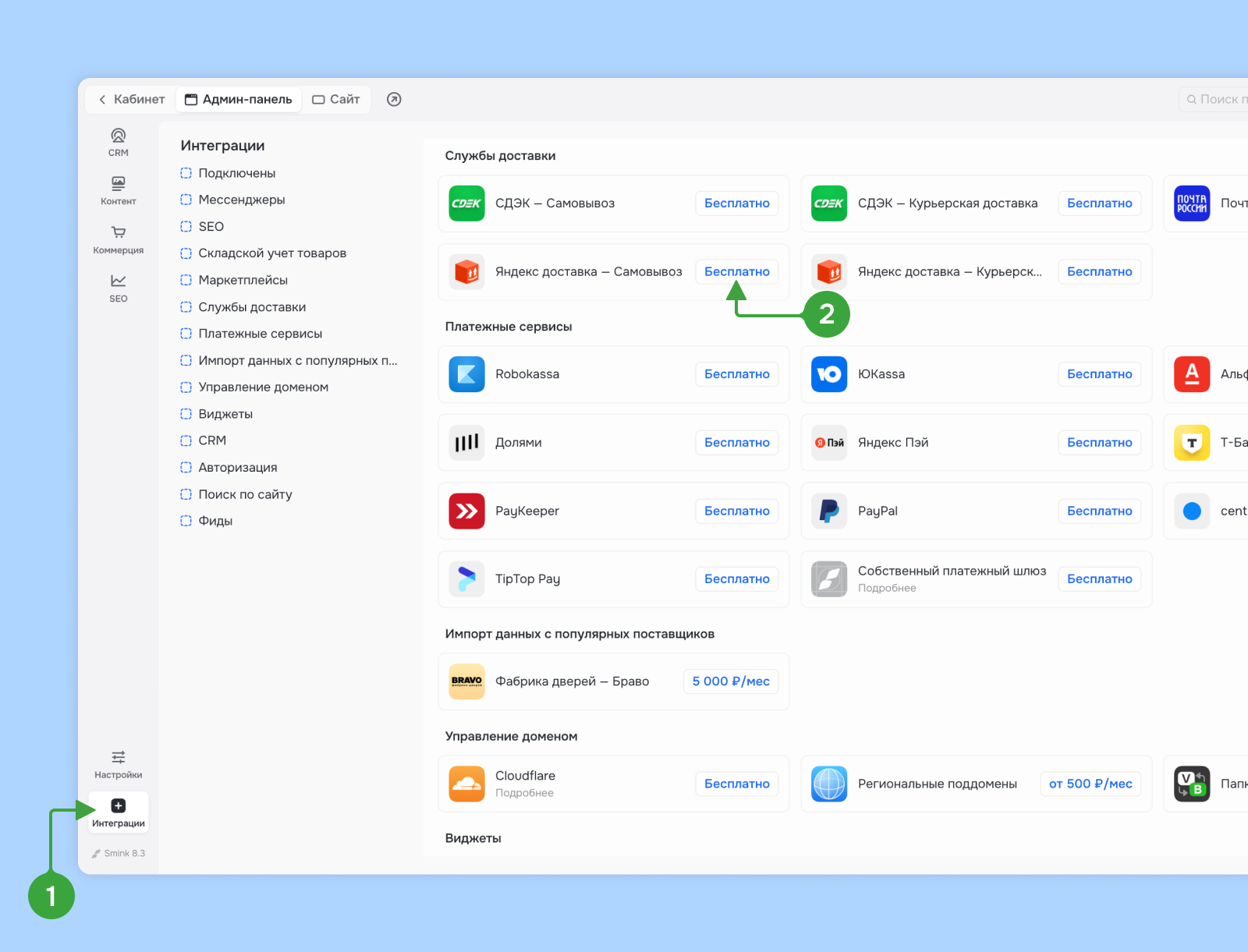Image resolution: width=1248 pixels, height=952 pixels.
Task: Click the open-in-new-window arrow icon
Action: 394,99
